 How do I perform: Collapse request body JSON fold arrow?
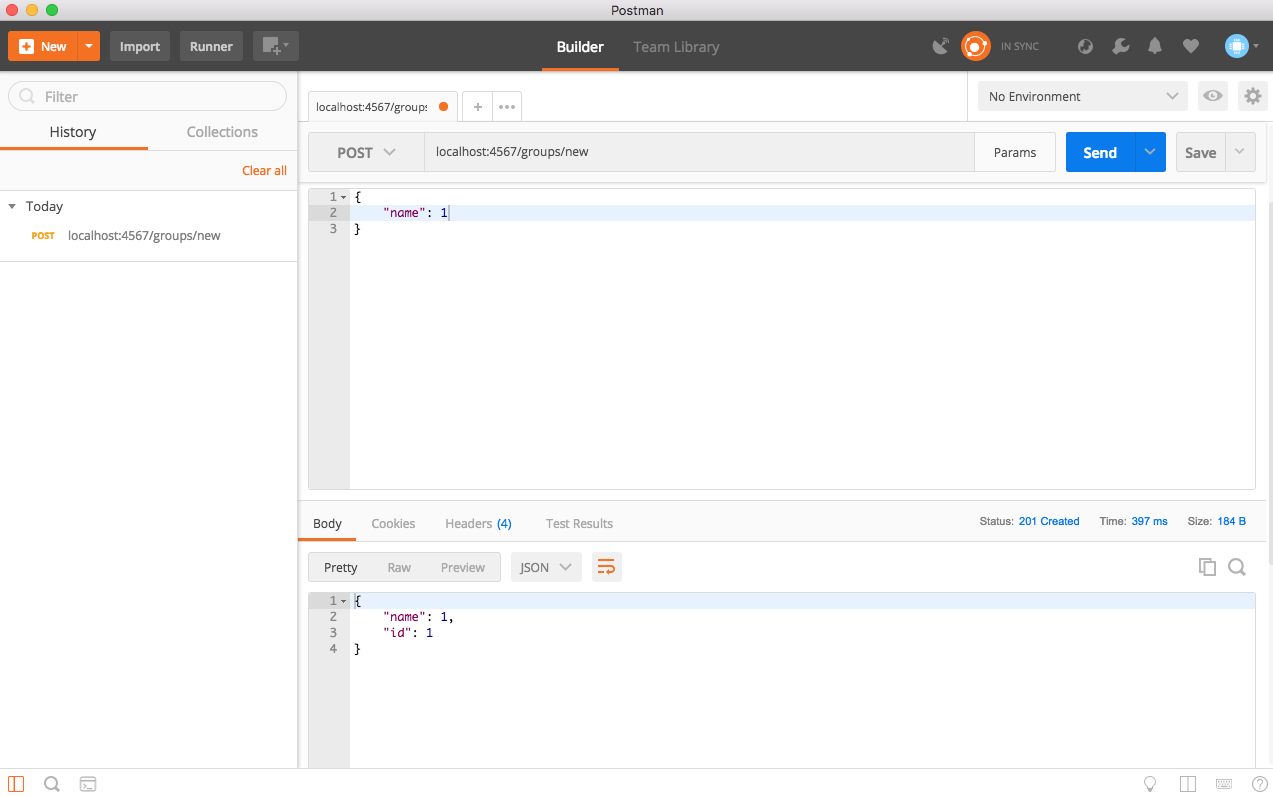(x=344, y=197)
